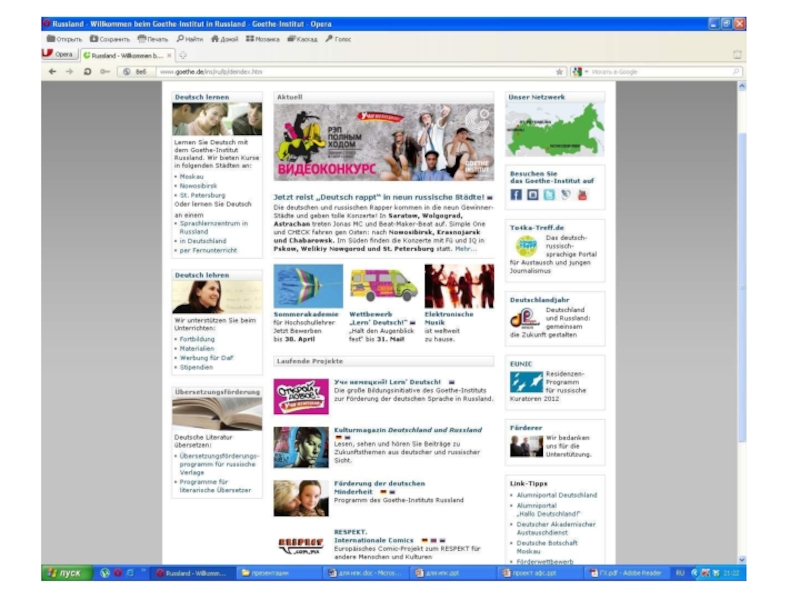Image resolution: width=800 pixels, height=600 pixels.
Task: Click the Веб security badge in address bar
Action: pyautogui.click(x=135, y=72)
